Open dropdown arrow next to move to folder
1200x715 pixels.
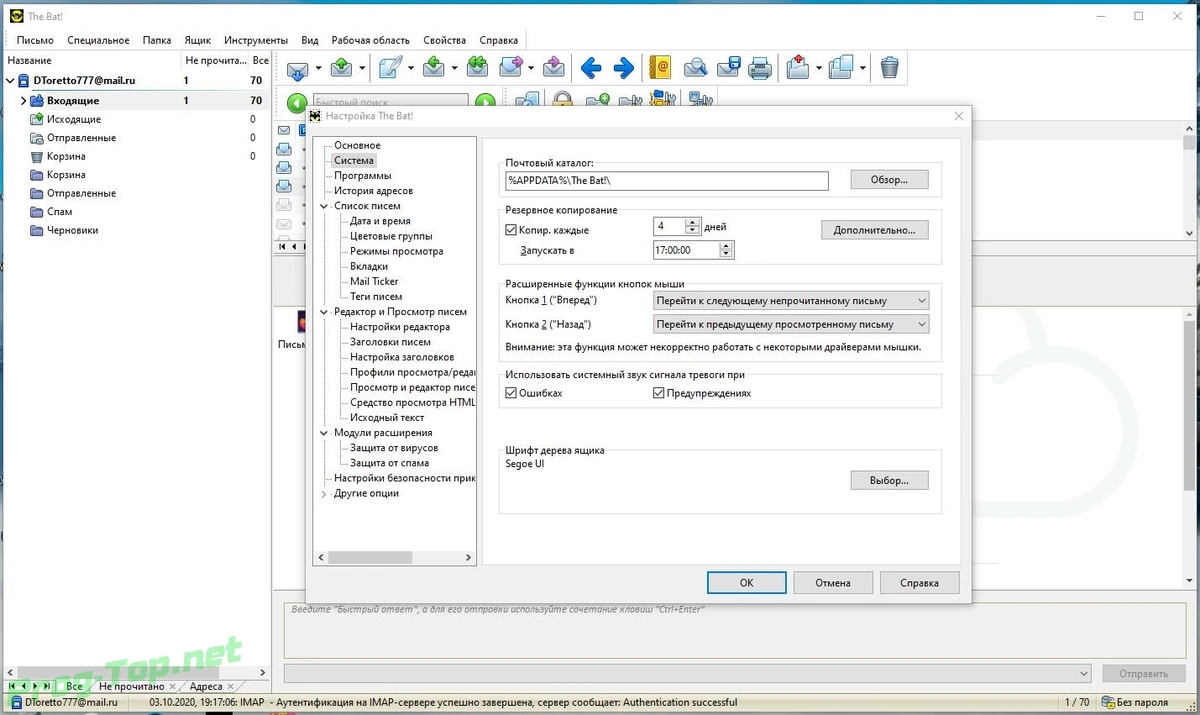(x=819, y=69)
